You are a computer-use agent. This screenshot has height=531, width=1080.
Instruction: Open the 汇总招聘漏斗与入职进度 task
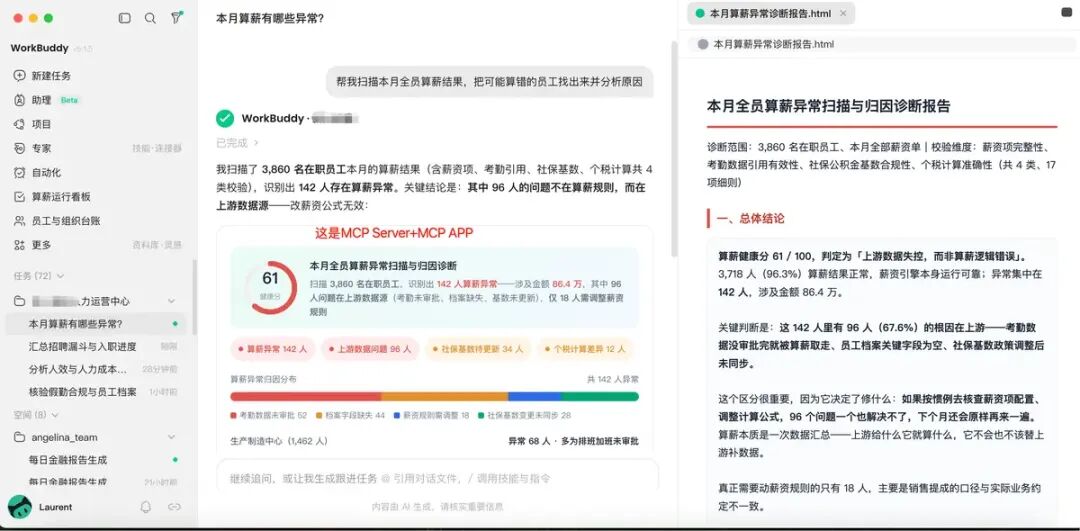coord(83,346)
